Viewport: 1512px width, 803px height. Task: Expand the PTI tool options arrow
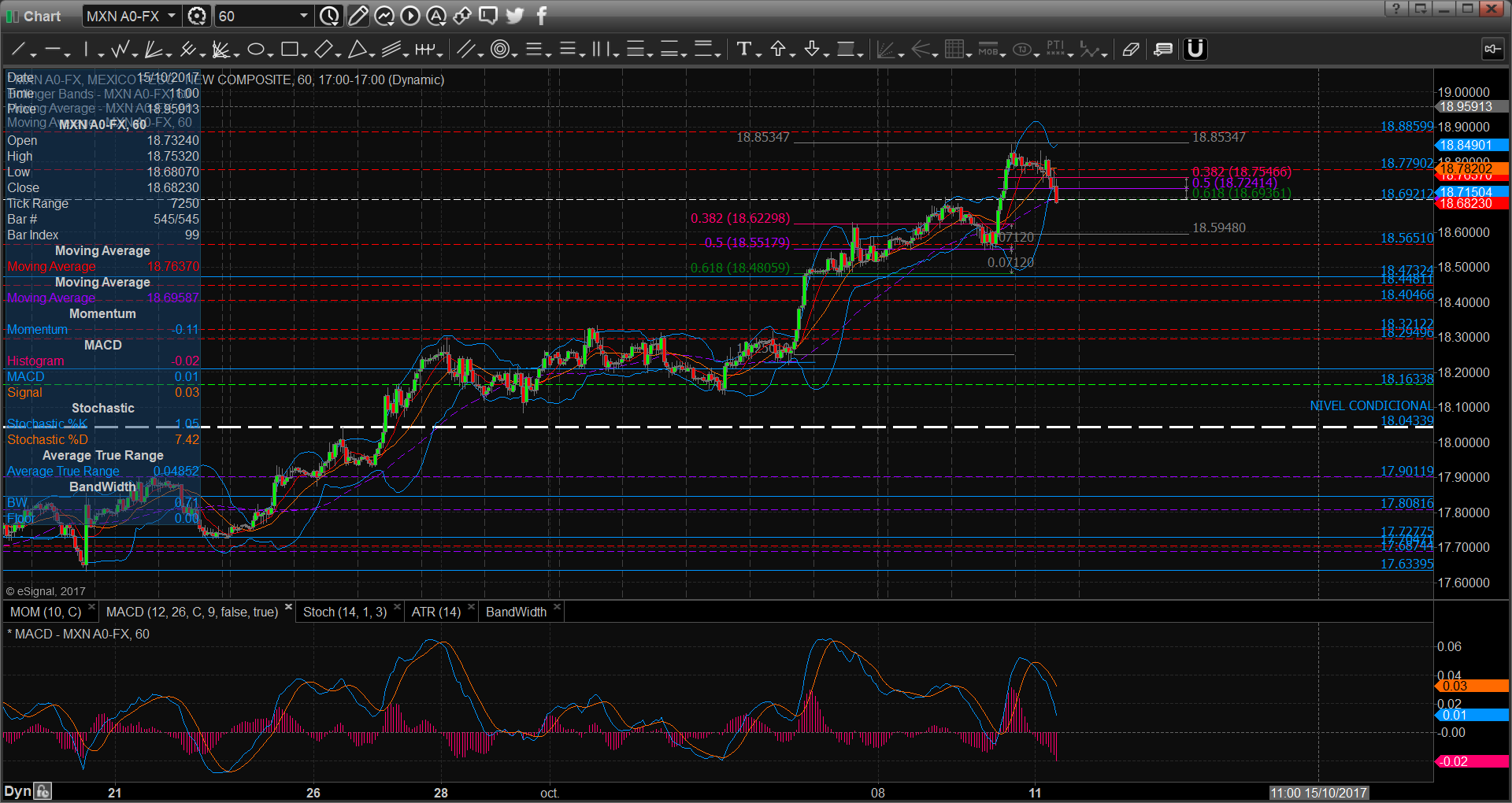click(x=1071, y=54)
